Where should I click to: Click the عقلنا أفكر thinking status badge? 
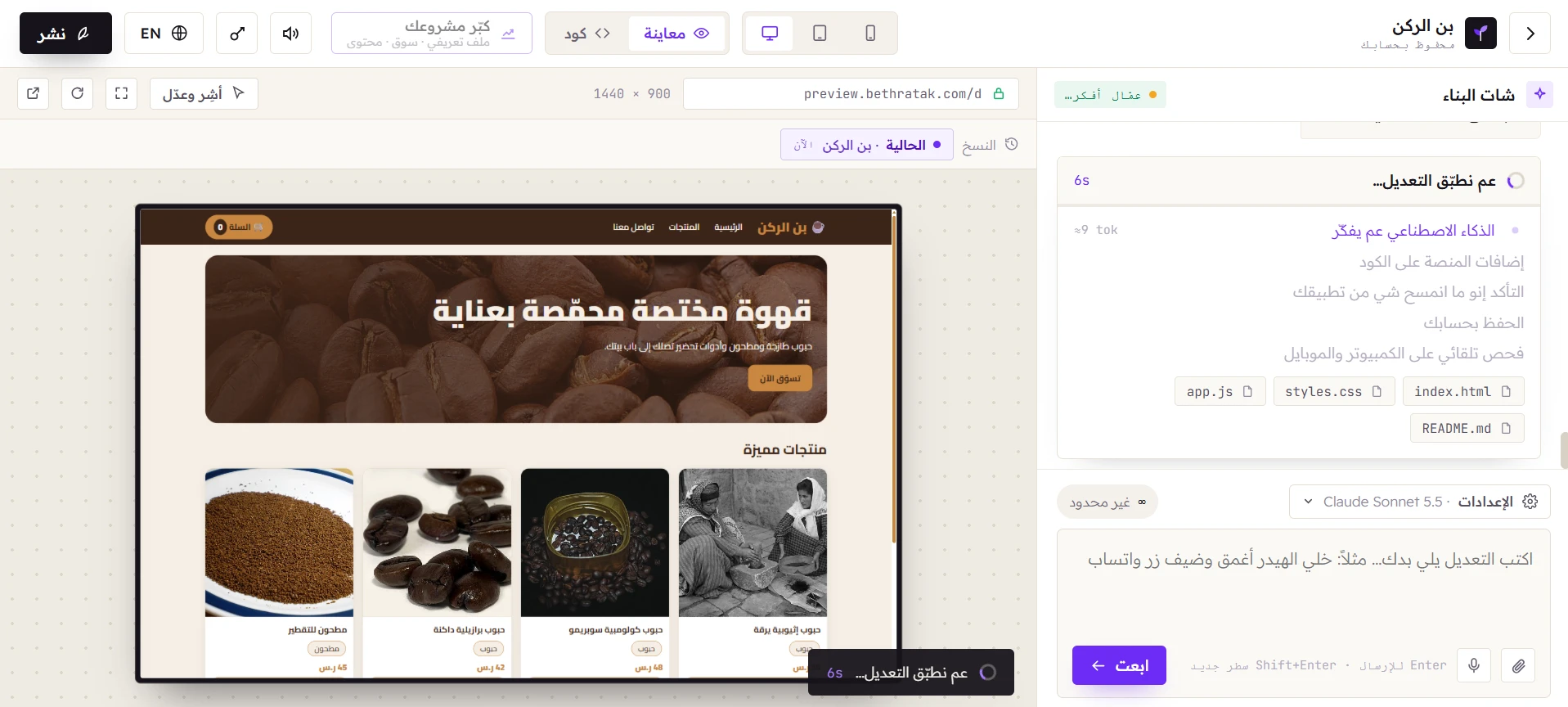point(1110,95)
